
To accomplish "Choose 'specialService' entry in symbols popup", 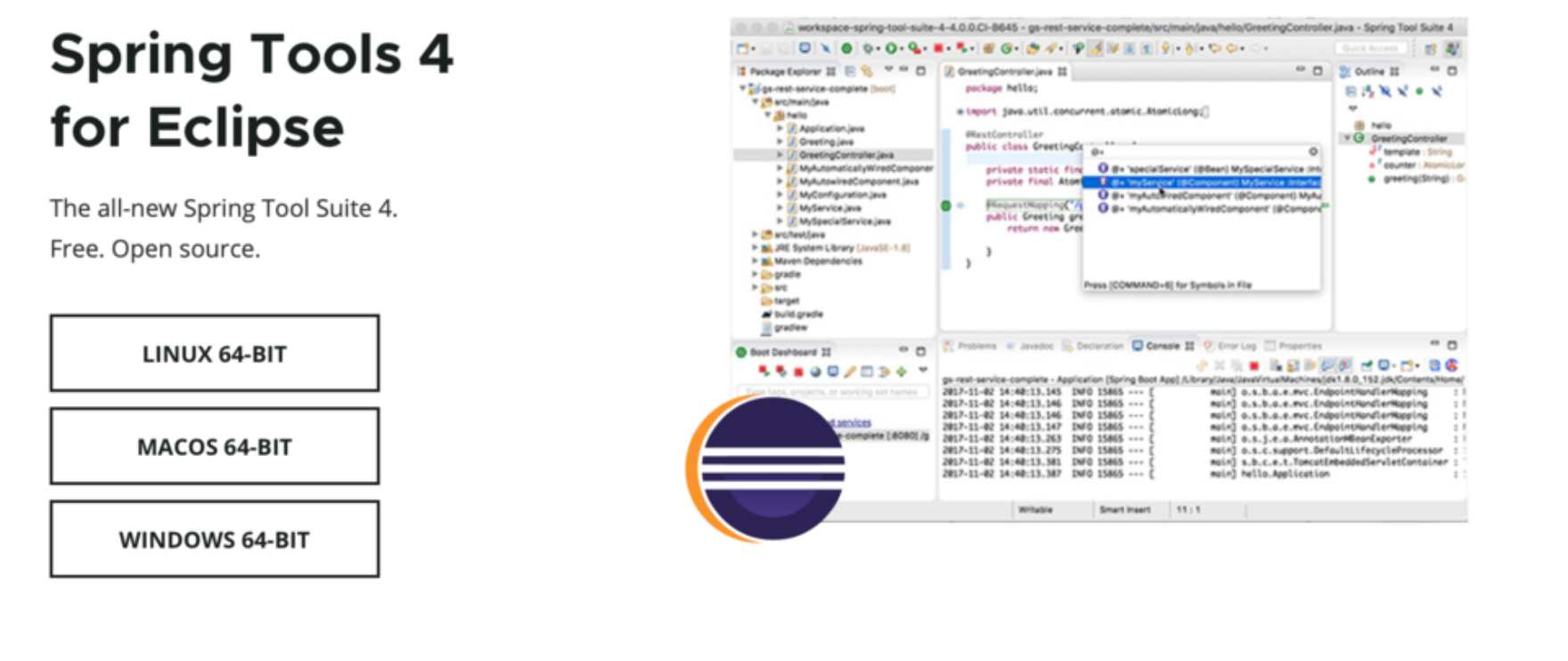I will [1209, 168].
